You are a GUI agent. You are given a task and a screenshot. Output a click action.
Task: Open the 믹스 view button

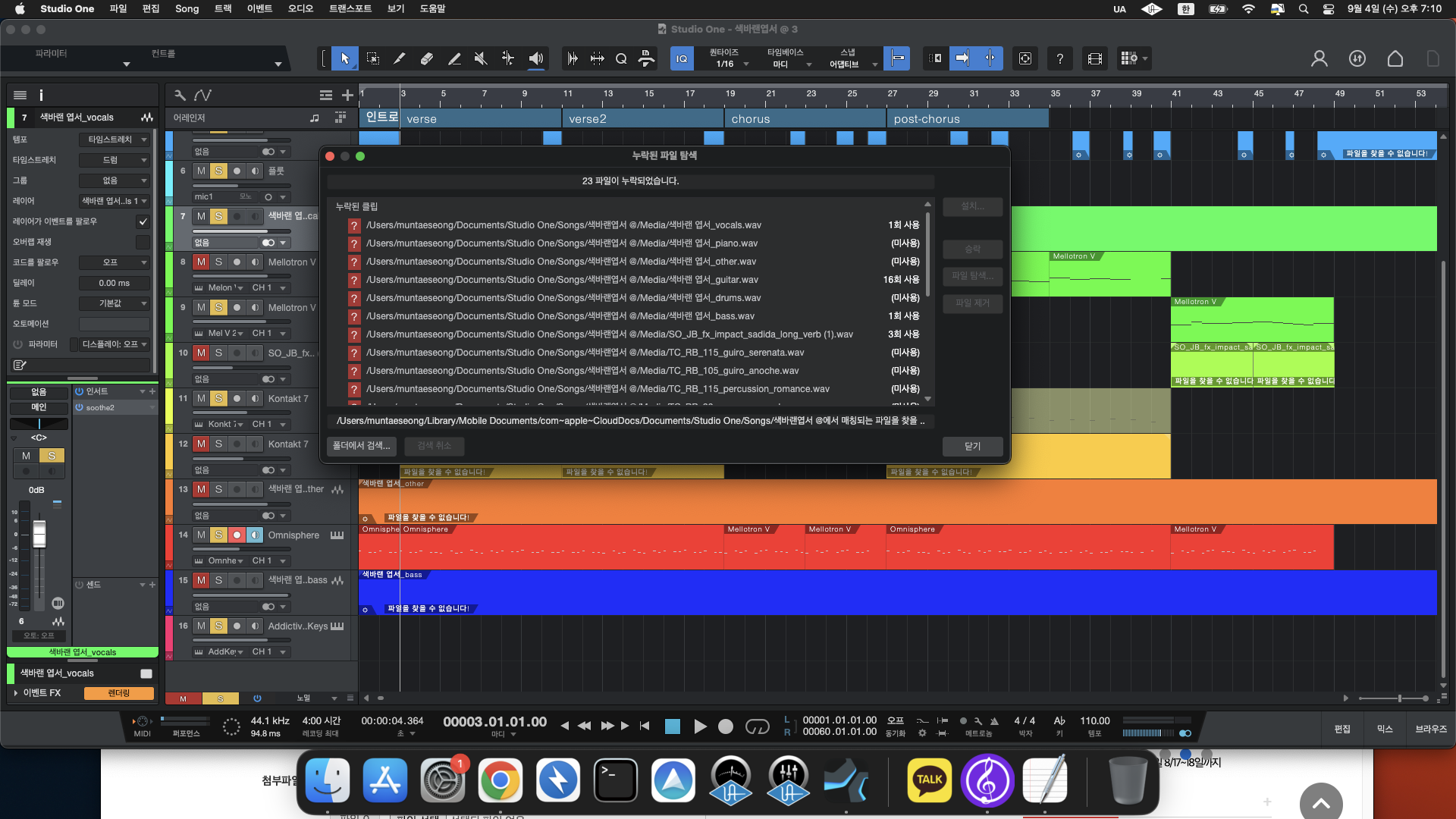pos(1385,729)
